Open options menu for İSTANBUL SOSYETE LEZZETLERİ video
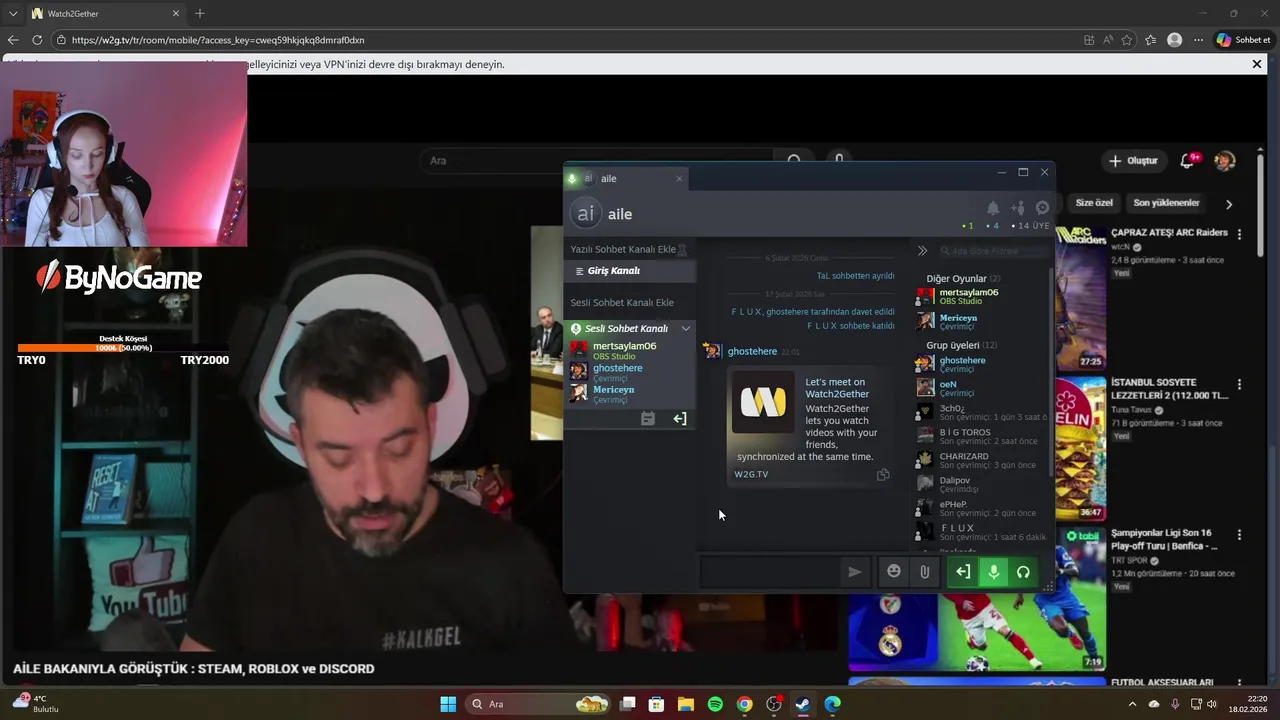 [x=1239, y=384]
